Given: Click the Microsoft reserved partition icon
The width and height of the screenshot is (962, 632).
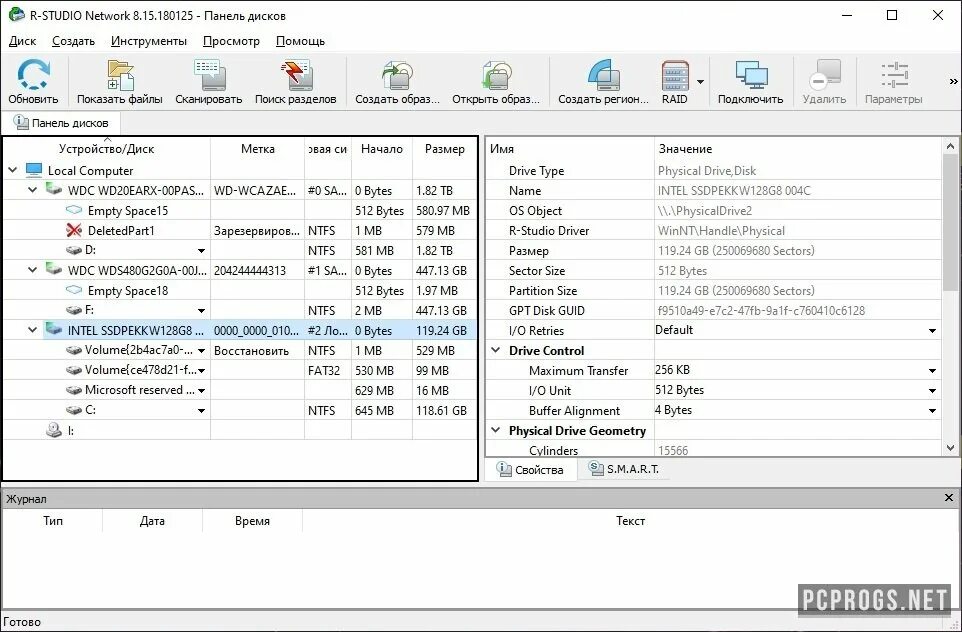Looking at the screenshot, I should [74, 390].
